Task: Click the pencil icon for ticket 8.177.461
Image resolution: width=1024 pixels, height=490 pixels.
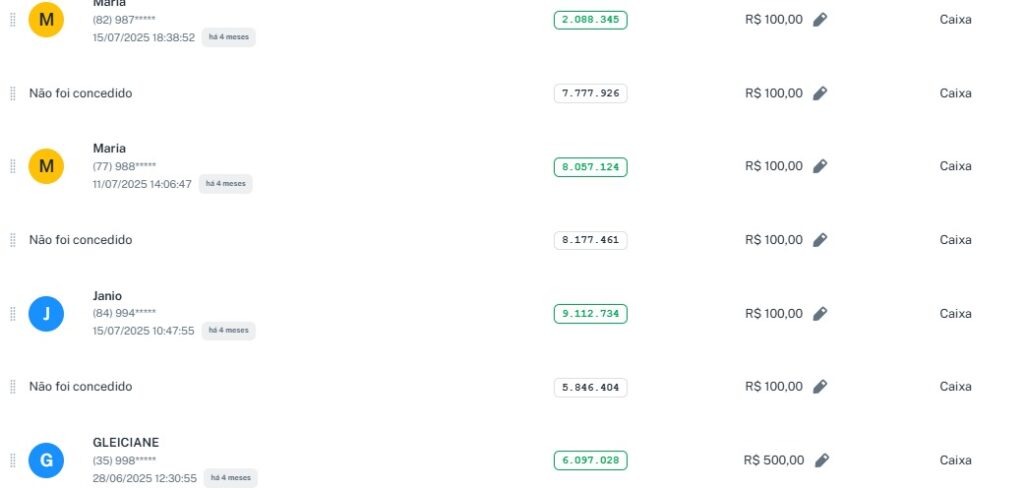Action: (x=820, y=240)
